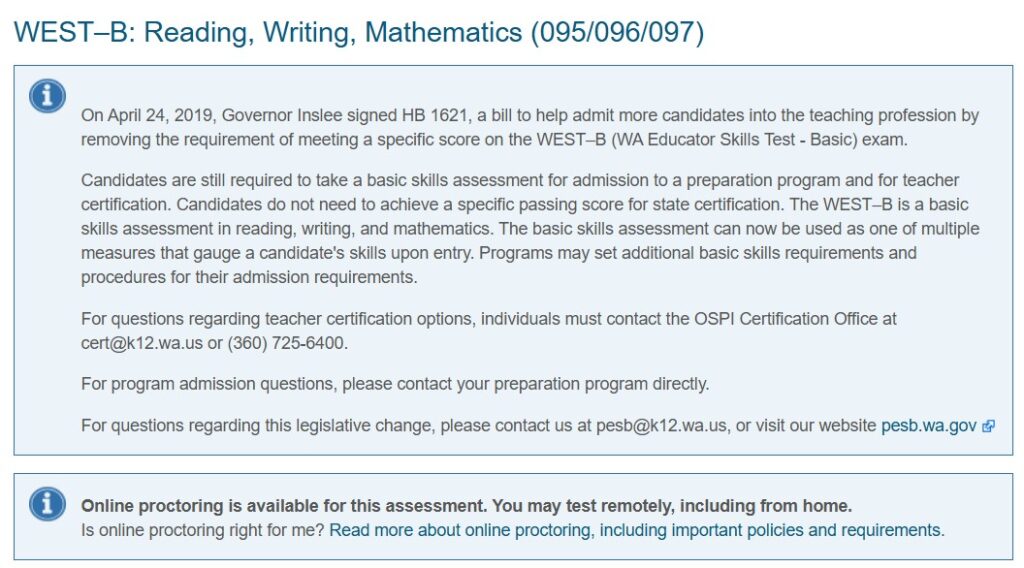
Task: Click the 'For program admission questions' sentence
Action: point(395,384)
